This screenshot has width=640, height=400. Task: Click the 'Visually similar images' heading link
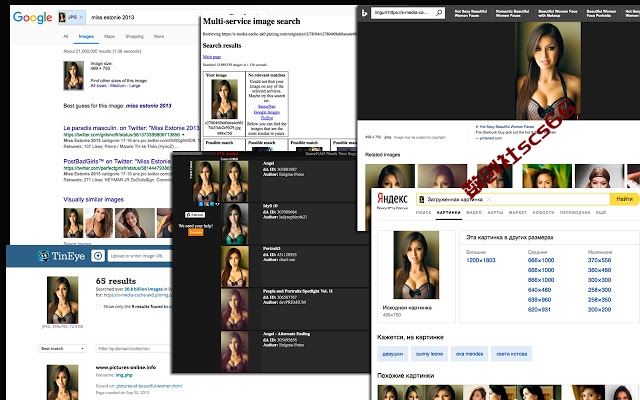pyautogui.click(x=93, y=199)
